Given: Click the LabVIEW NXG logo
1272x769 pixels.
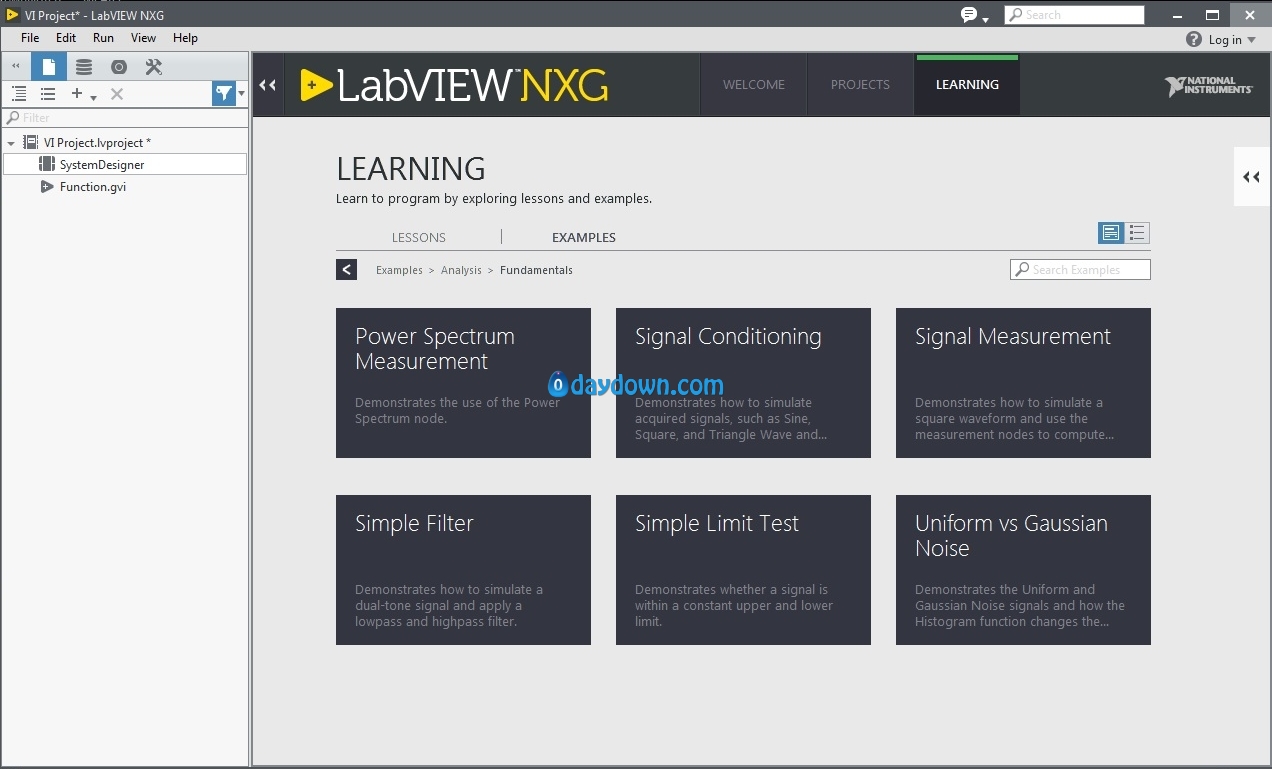Looking at the screenshot, I should (454, 85).
